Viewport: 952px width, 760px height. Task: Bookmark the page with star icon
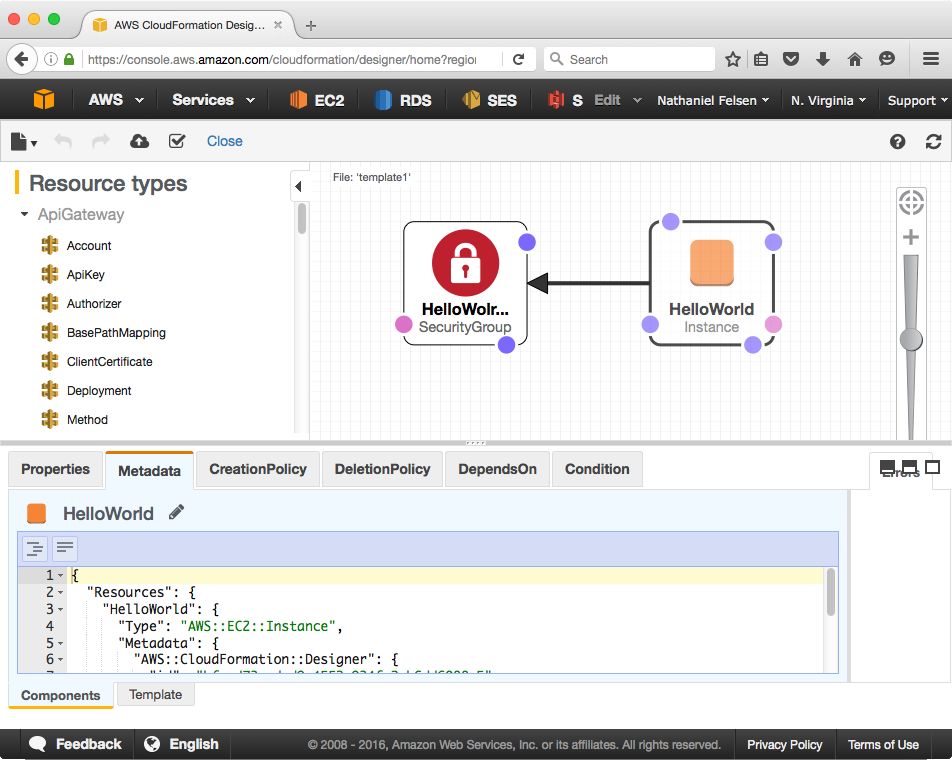tap(733, 59)
